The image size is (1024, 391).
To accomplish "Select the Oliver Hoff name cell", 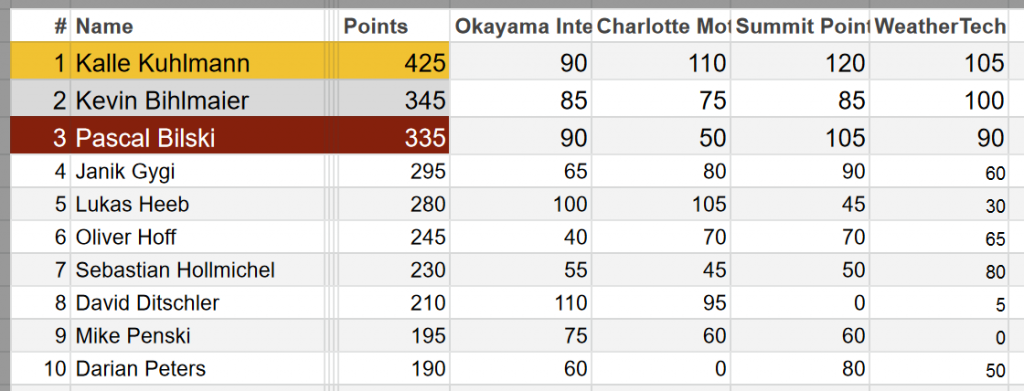I will click(197, 236).
